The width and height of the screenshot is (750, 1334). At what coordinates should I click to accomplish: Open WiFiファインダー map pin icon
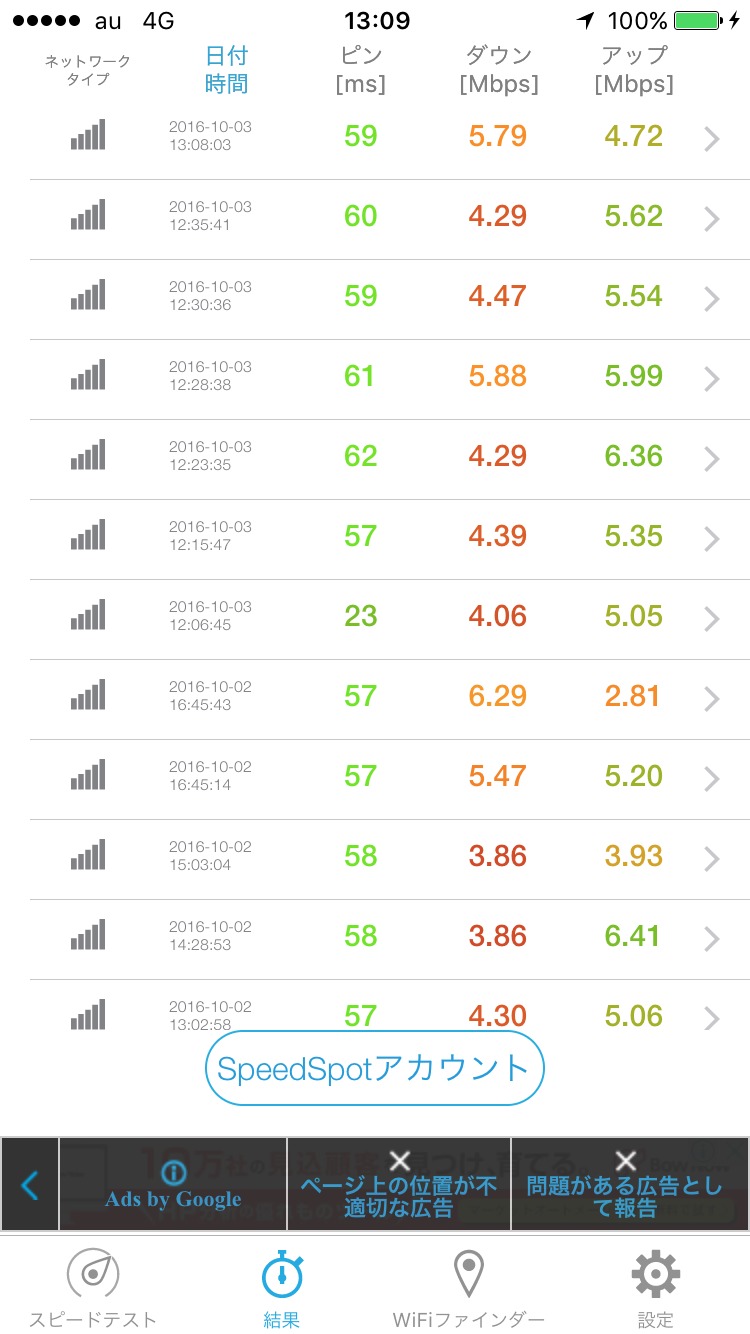point(468,1274)
